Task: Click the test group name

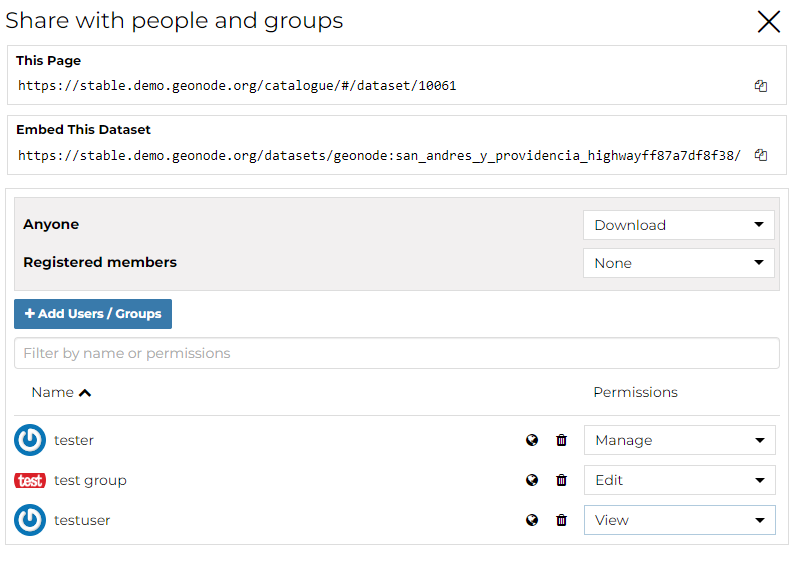Action: point(90,480)
